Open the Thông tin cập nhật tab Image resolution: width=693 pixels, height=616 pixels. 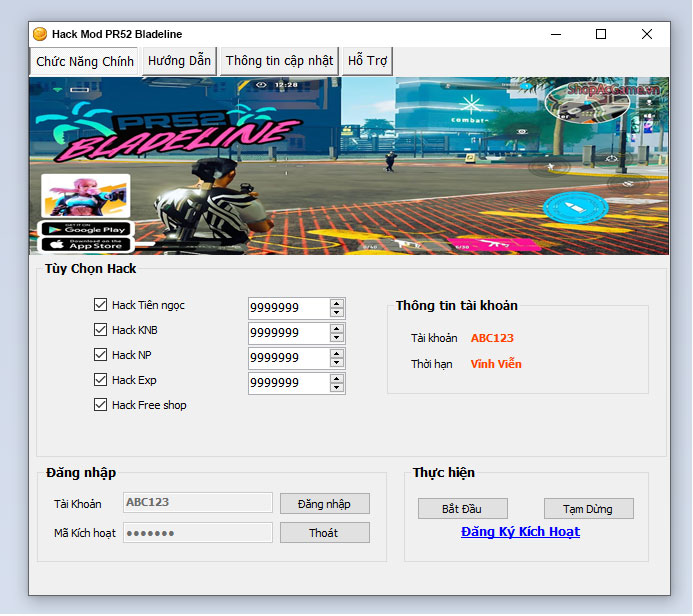[279, 61]
